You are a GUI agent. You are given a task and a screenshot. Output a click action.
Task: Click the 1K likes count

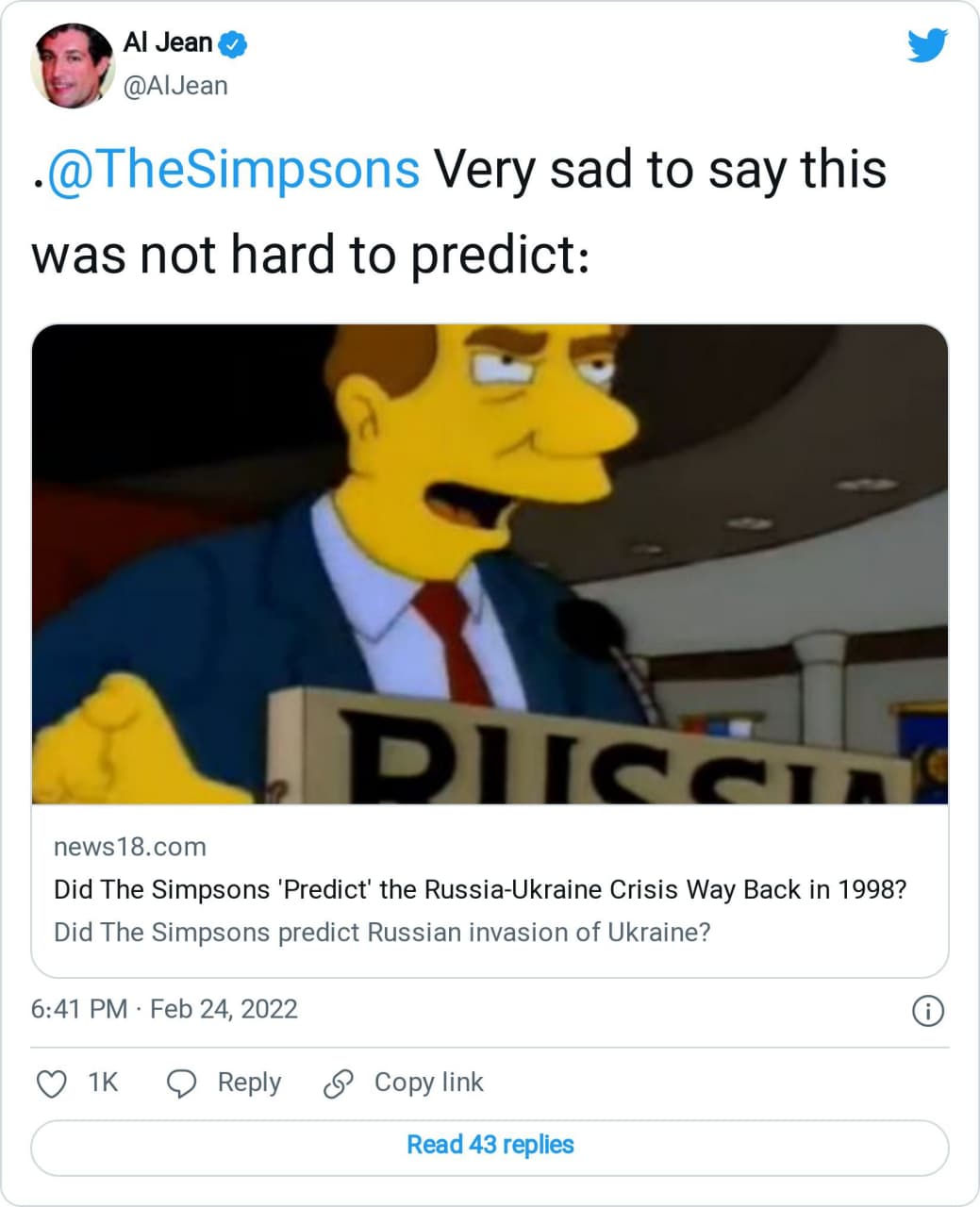(x=103, y=1083)
